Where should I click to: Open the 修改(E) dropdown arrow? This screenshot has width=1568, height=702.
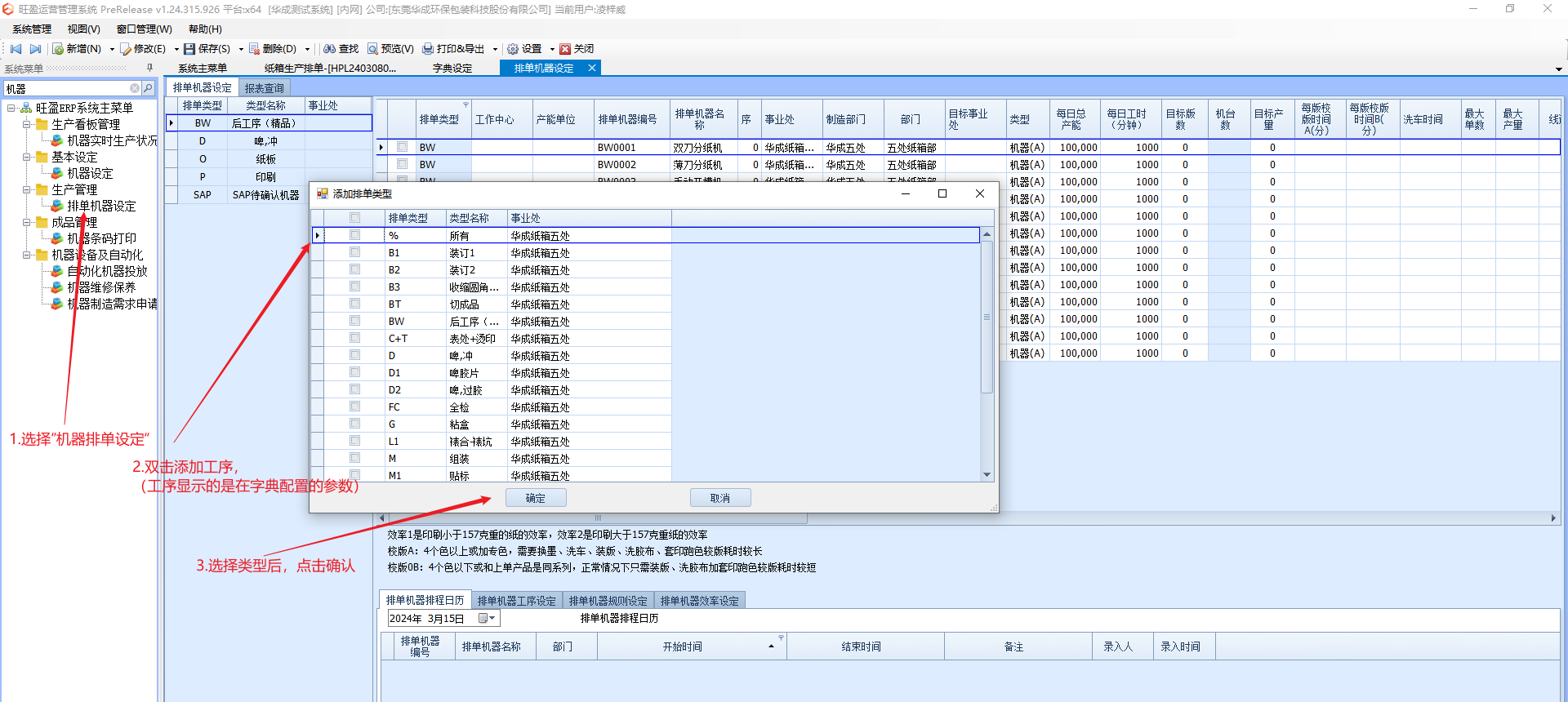176,49
